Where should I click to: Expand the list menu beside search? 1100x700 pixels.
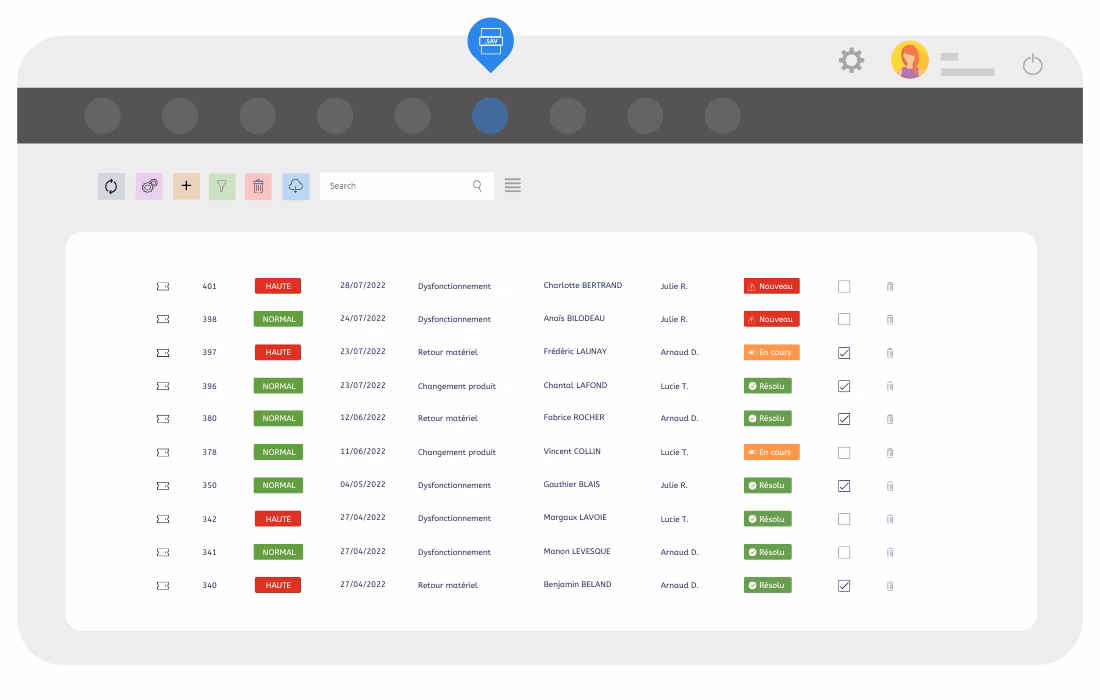(x=513, y=186)
